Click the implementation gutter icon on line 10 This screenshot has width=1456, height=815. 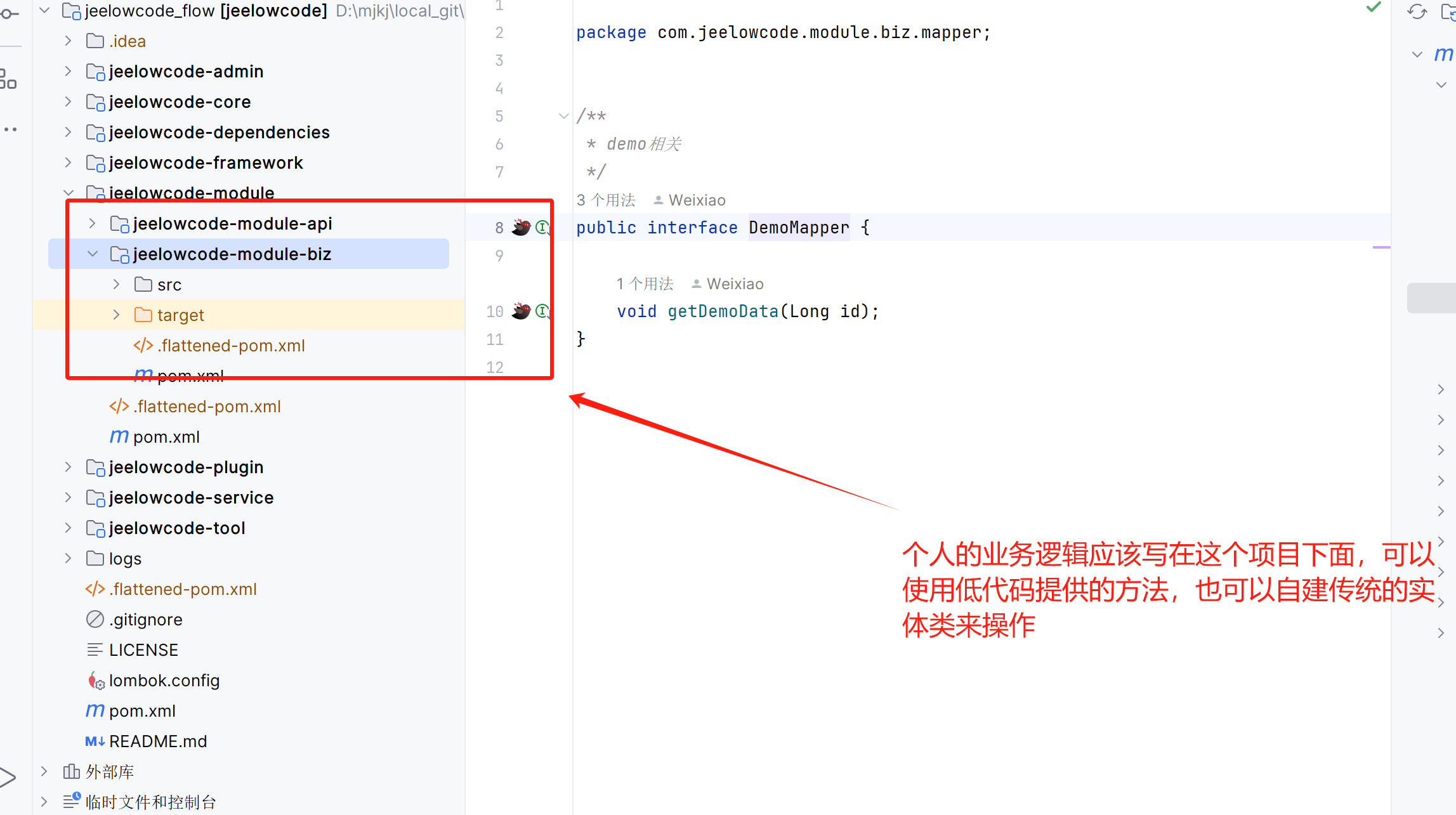[542, 311]
